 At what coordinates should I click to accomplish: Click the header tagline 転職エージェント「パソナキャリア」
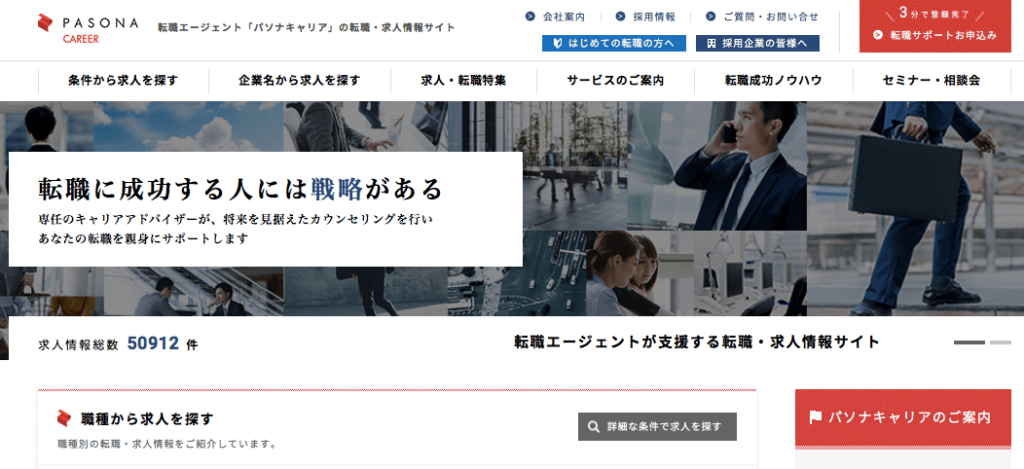[x=306, y=27]
